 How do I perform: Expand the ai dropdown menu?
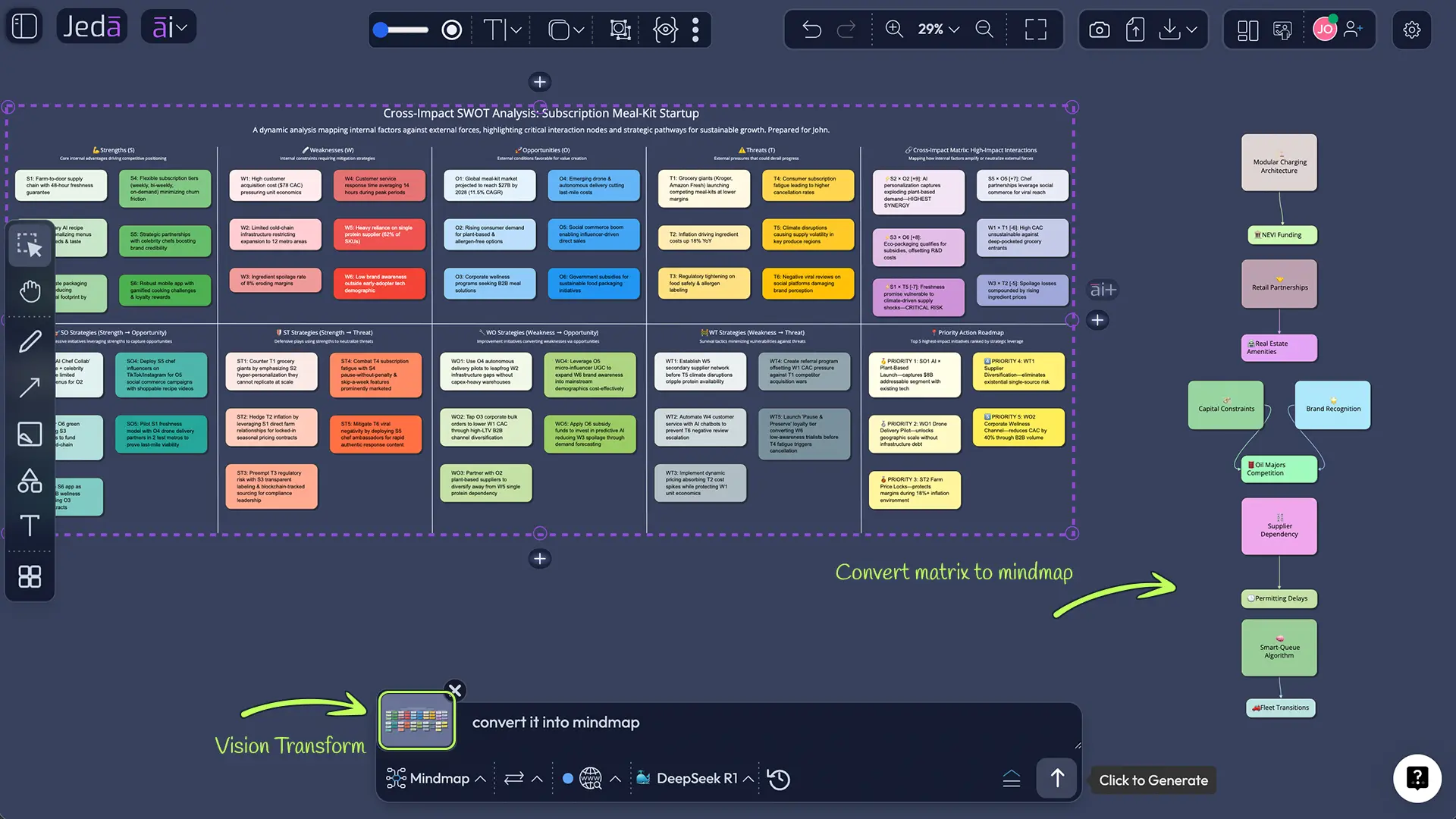(169, 27)
